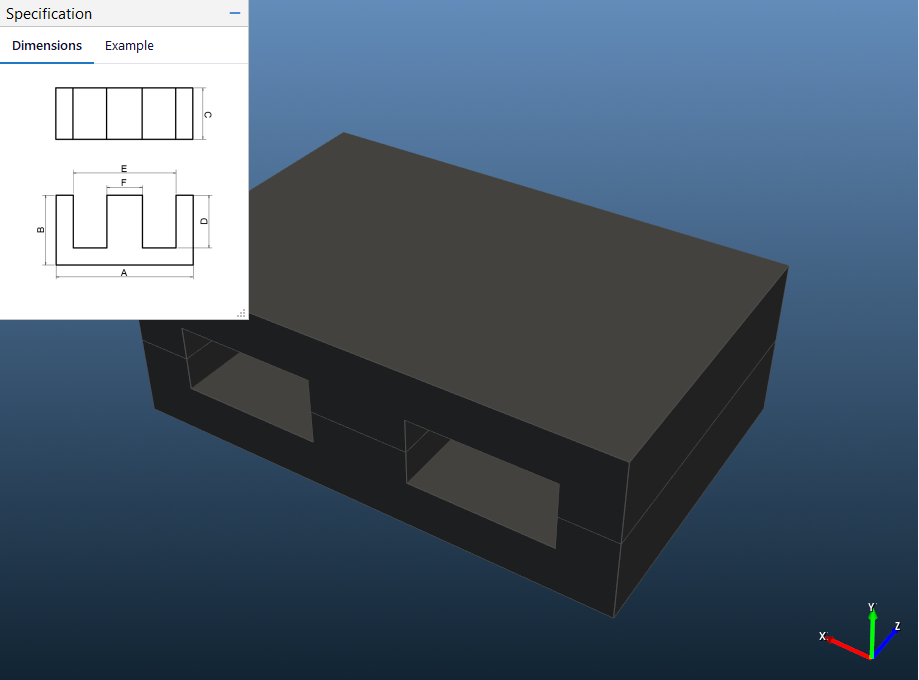Collapse the Specification panel with minus button
This screenshot has width=919, height=680.
pyautogui.click(x=235, y=13)
